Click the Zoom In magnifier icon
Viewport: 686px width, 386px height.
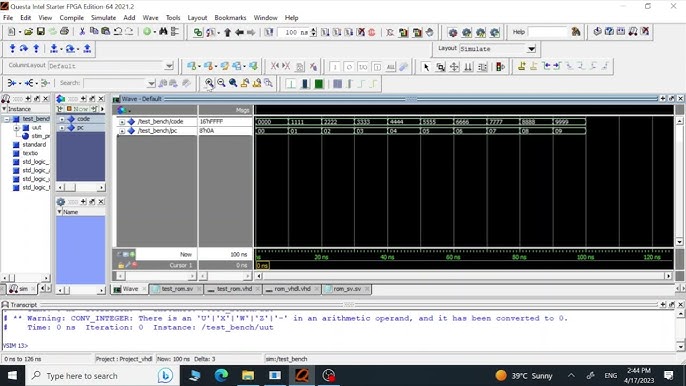[x=209, y=83]
